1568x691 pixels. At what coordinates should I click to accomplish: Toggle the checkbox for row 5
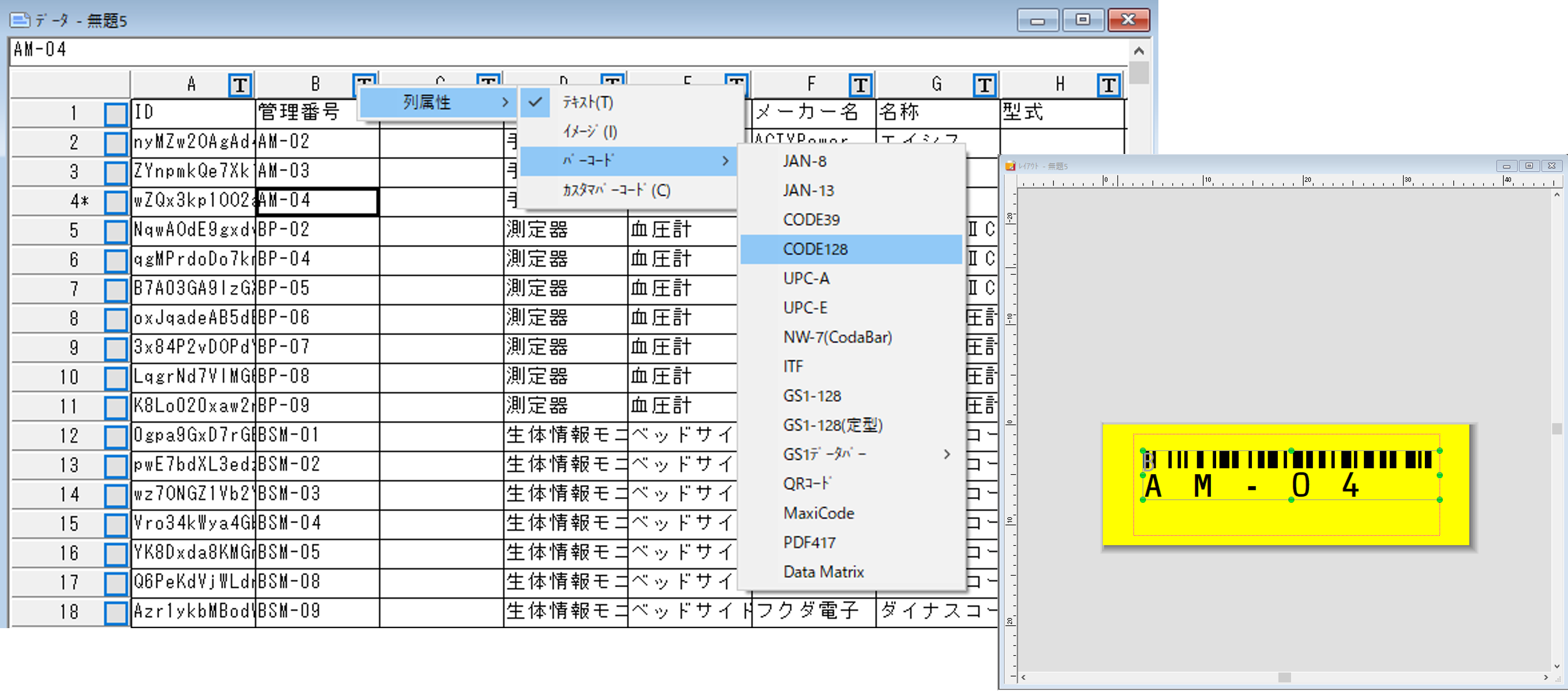(x=115, y=231)
